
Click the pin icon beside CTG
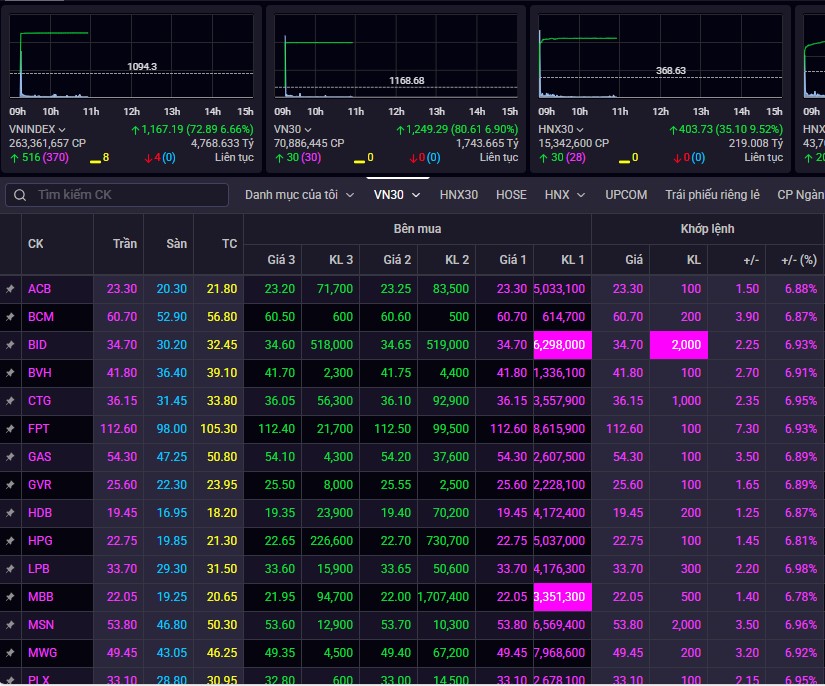point(10,401)
